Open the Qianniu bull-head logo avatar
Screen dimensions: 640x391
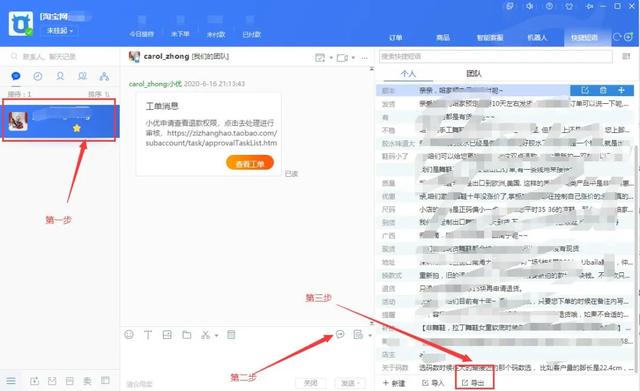coord(20,24)
